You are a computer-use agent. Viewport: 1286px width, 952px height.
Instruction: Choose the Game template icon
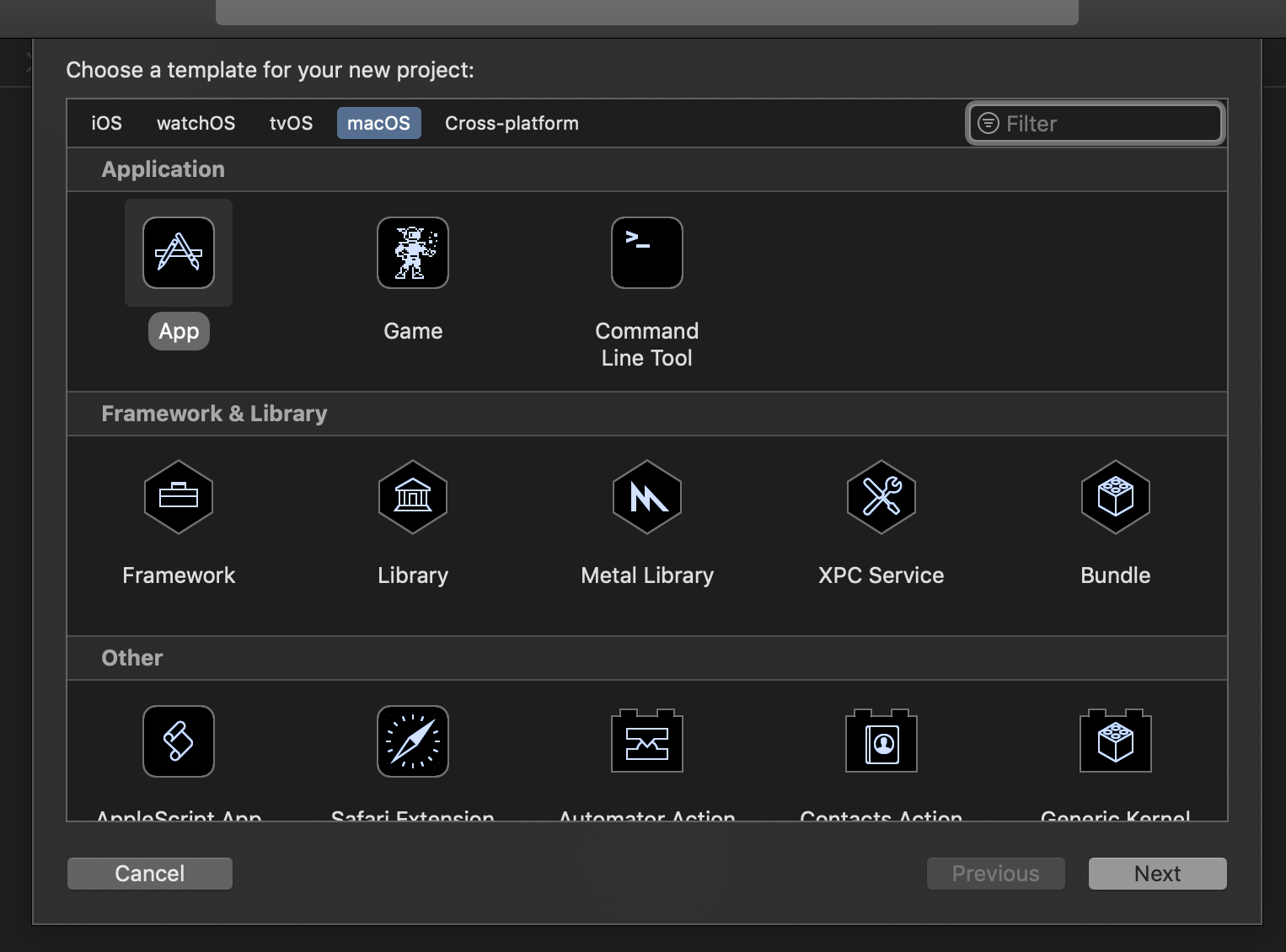(413, 253)
